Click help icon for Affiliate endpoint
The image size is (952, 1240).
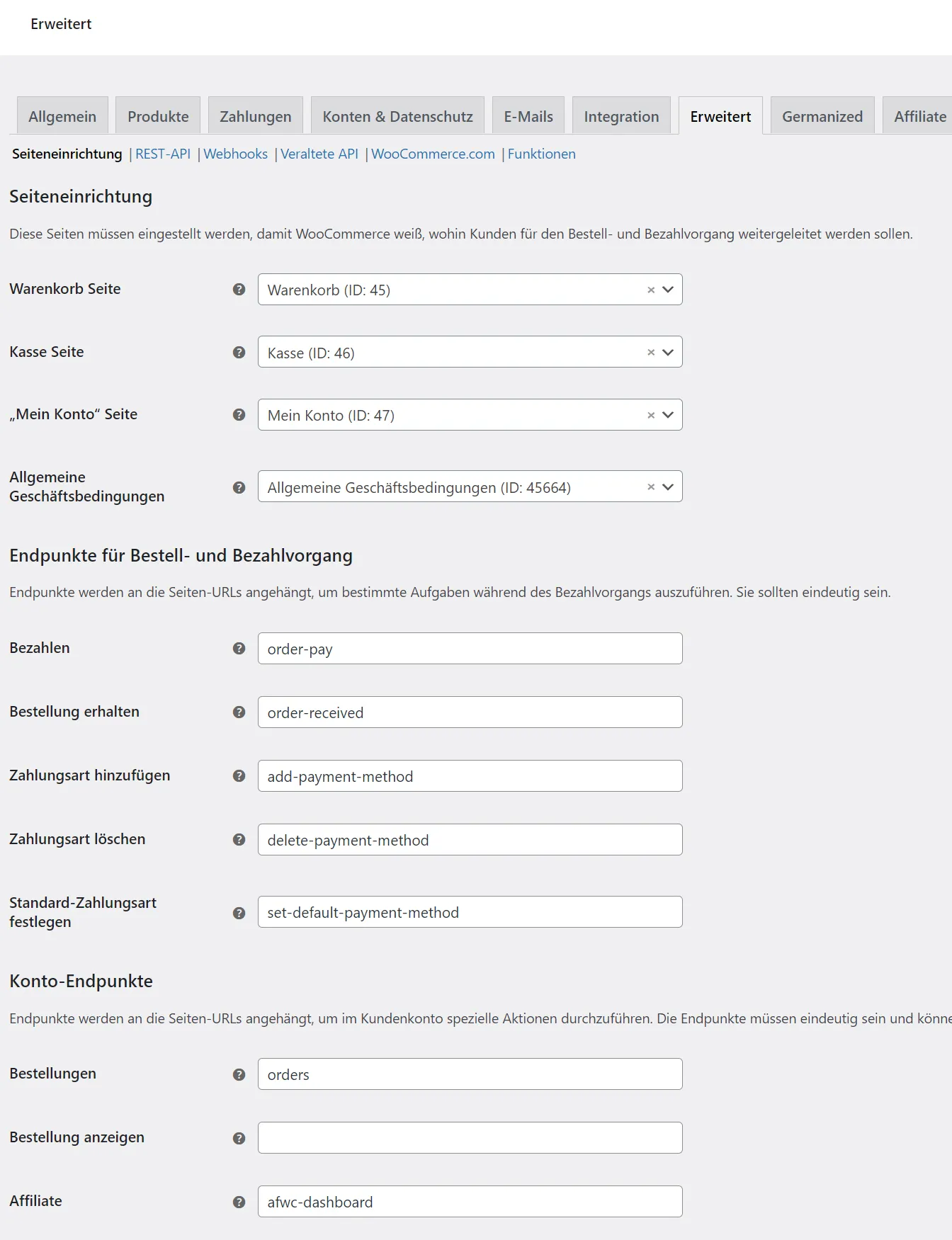239,1202
